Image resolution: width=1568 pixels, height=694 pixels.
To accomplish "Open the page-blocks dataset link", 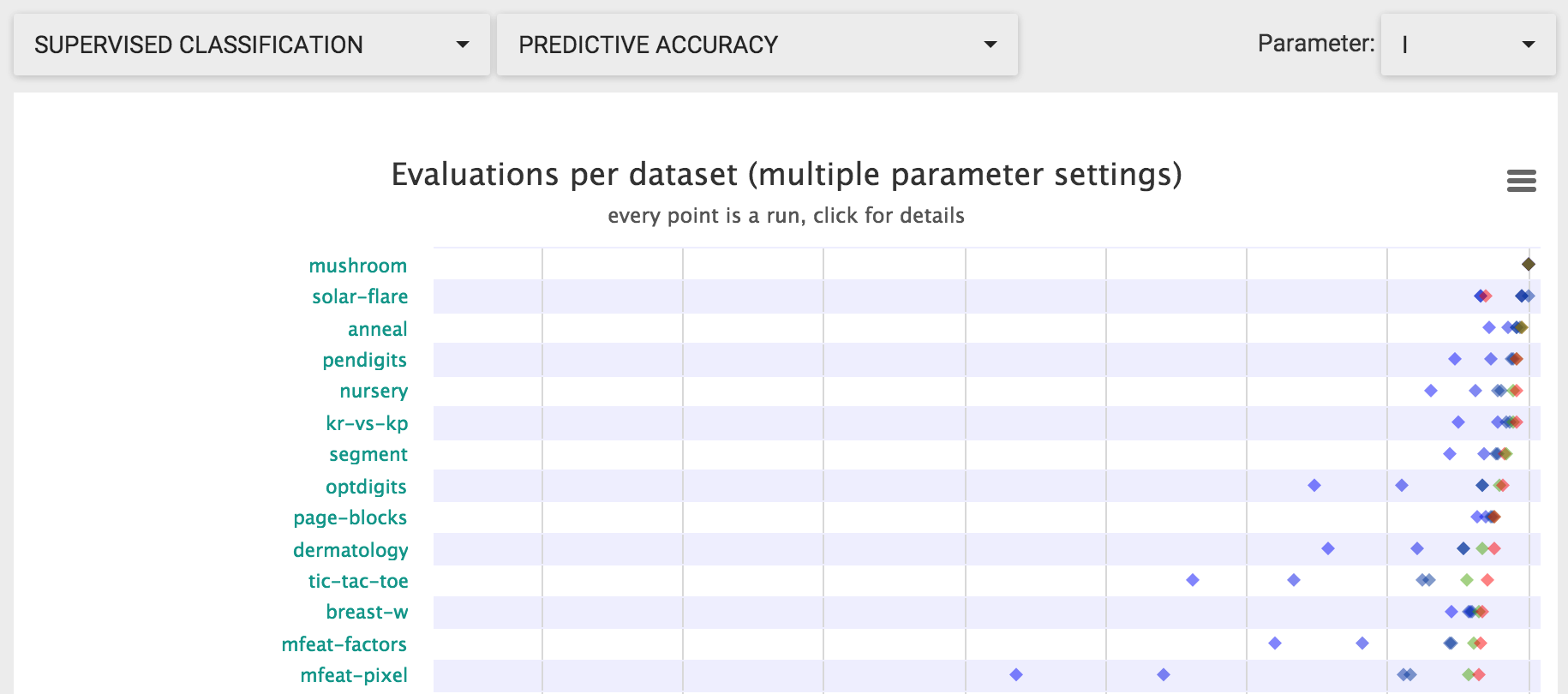I will tap(350, 518).
